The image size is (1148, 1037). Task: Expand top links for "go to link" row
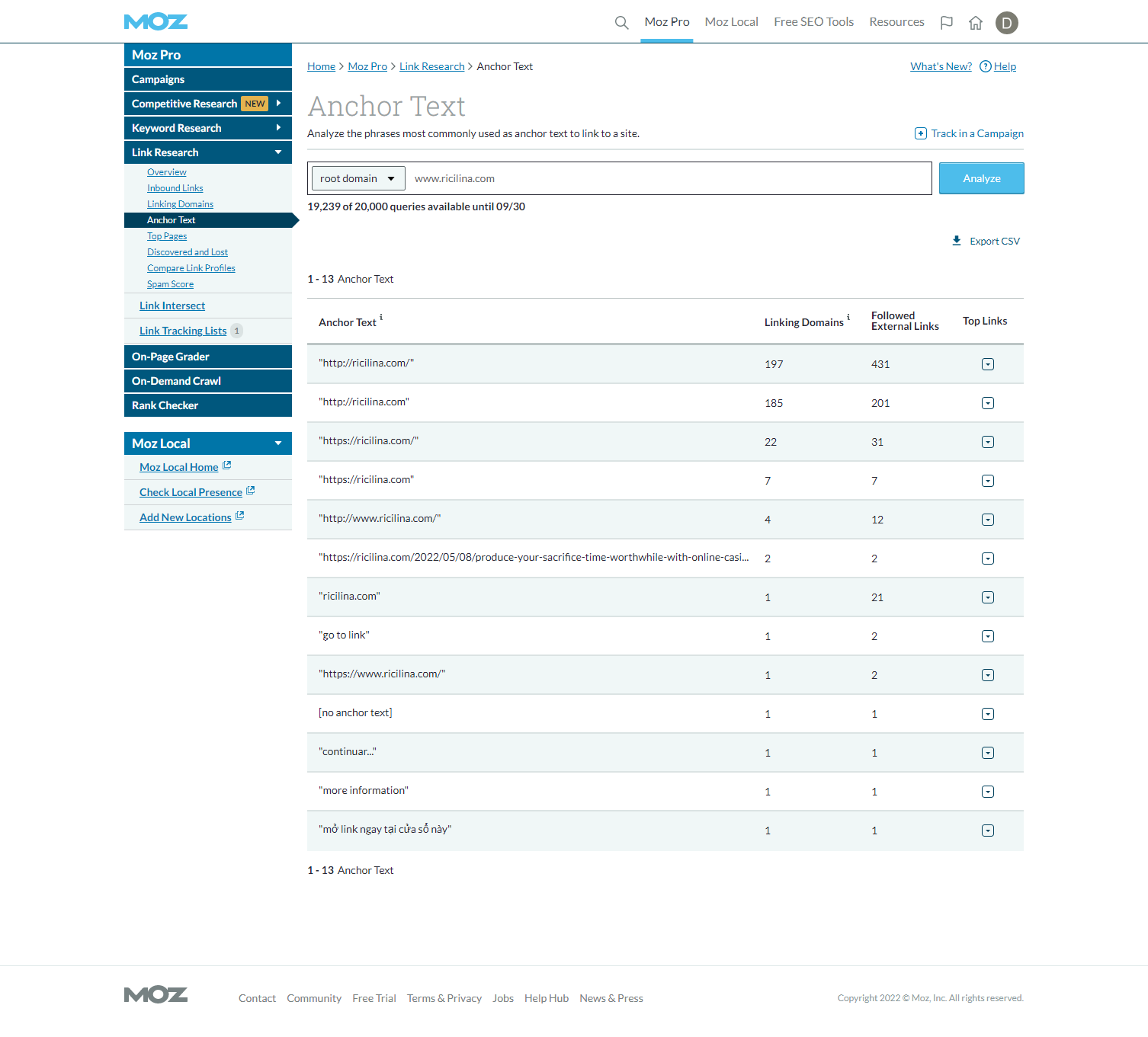coord(988,636)
